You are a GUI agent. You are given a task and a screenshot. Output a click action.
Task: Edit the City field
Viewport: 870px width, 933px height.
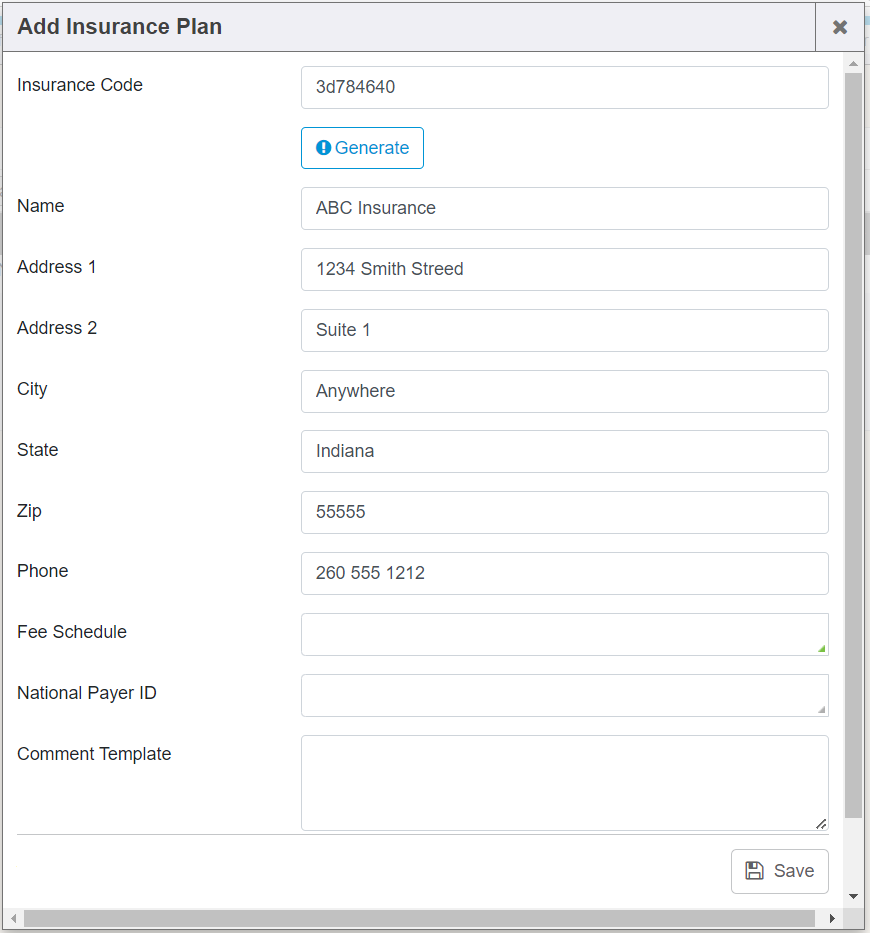pos(564,391)
